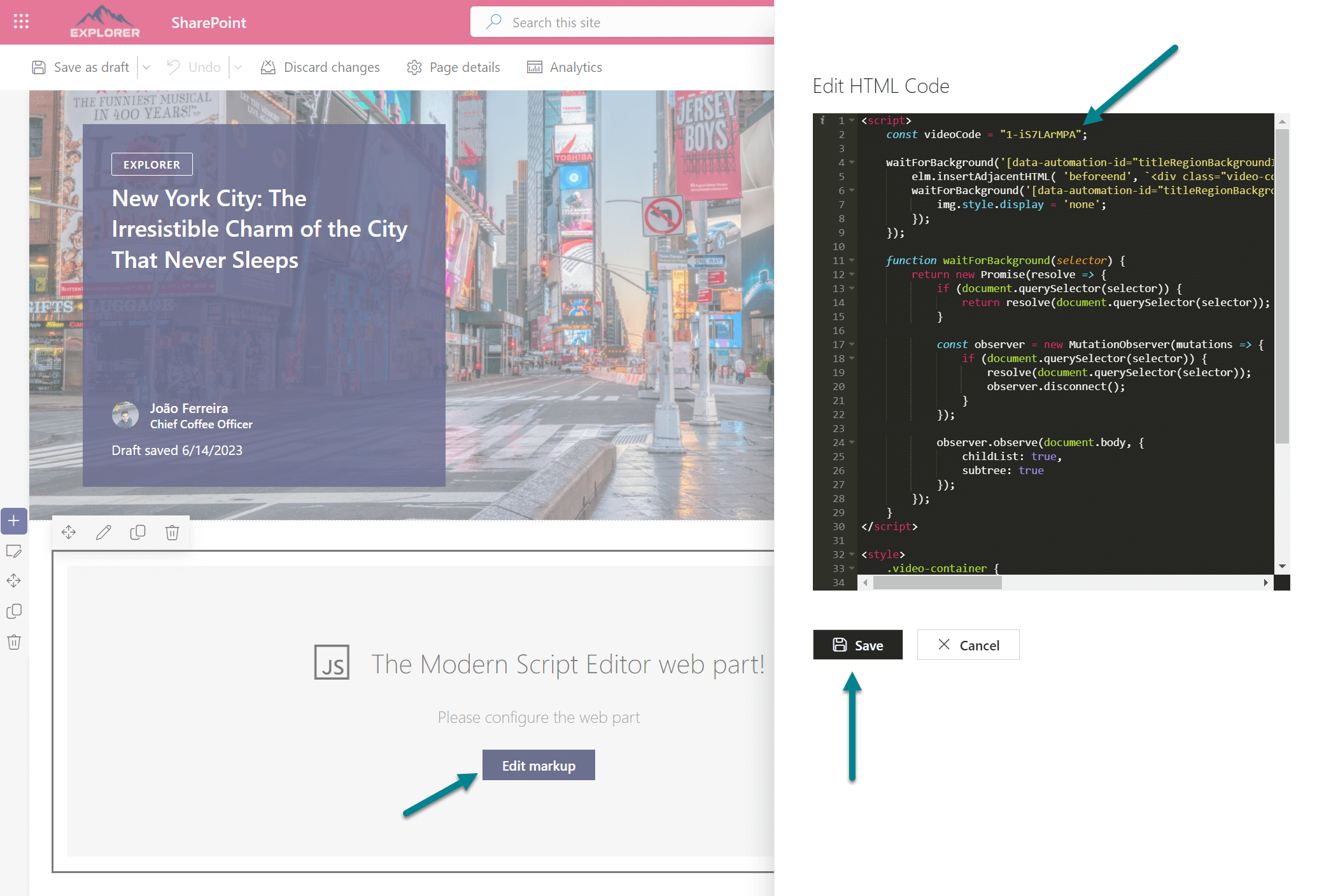Open the Microsoft 365 app launcher
Screen dimensions: 1317x896
click(x=21, y=22)
